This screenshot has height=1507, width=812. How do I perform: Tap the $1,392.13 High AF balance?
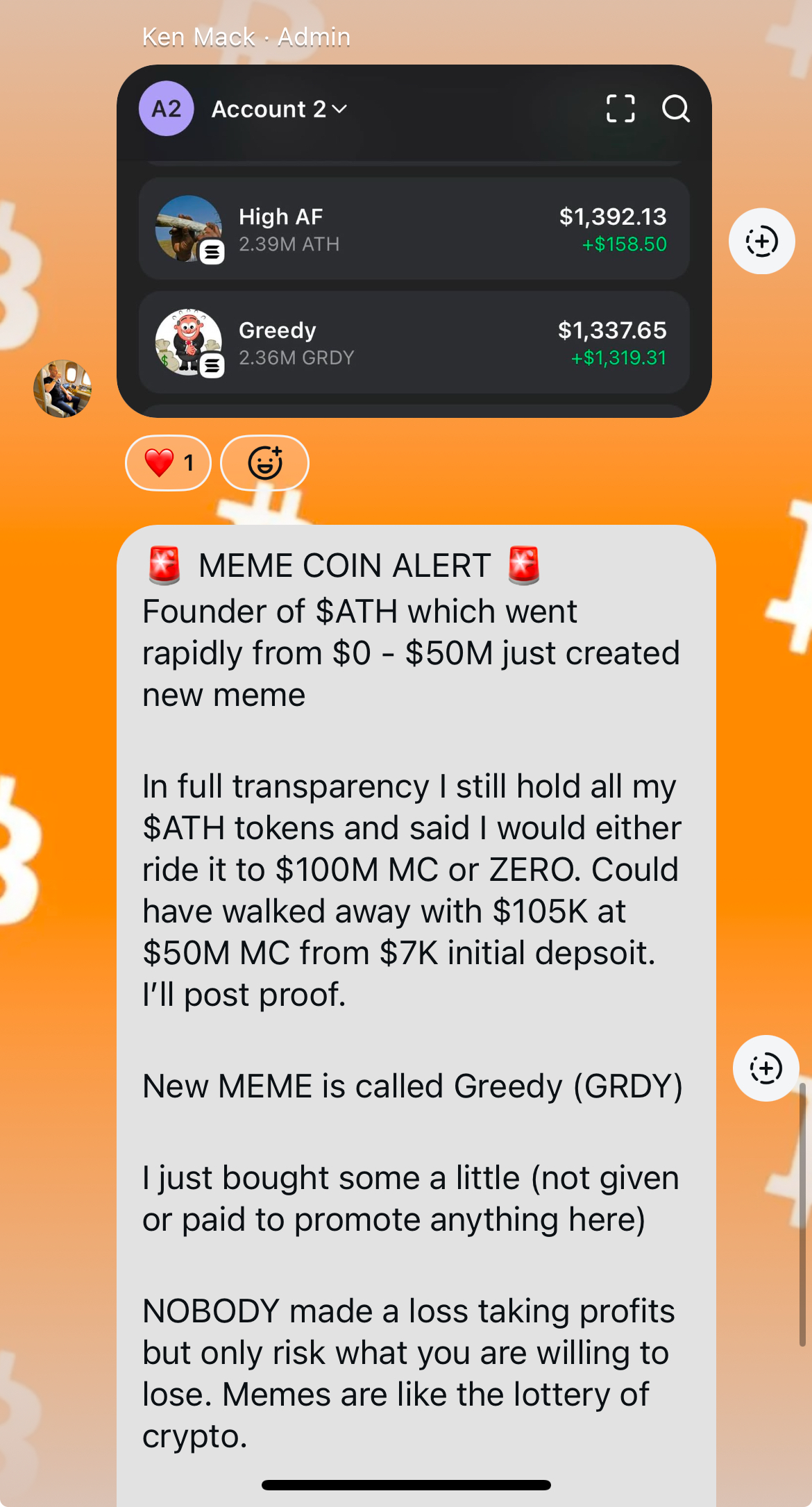pos(613,217)
